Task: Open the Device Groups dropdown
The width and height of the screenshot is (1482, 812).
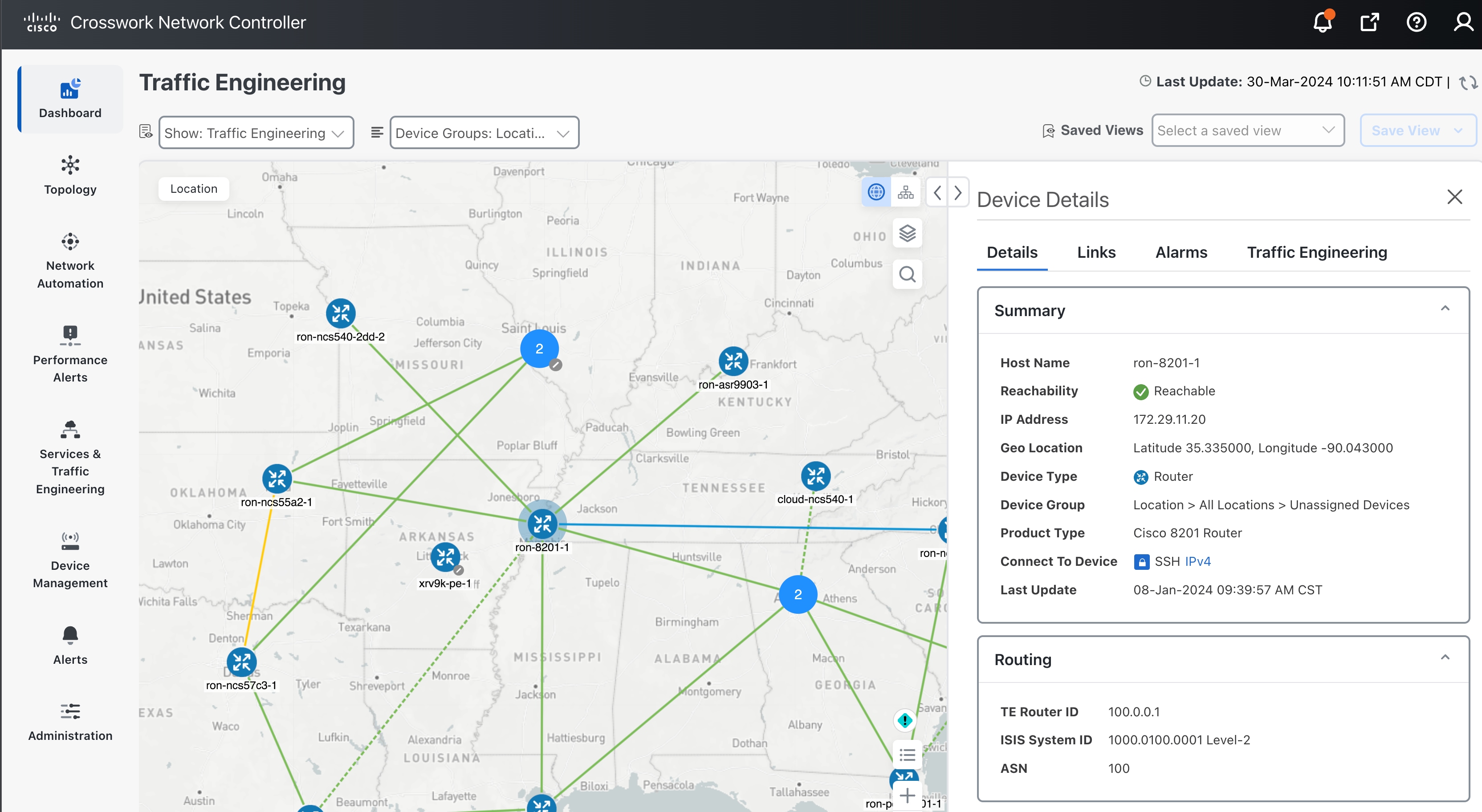Action: pos(484,133)
